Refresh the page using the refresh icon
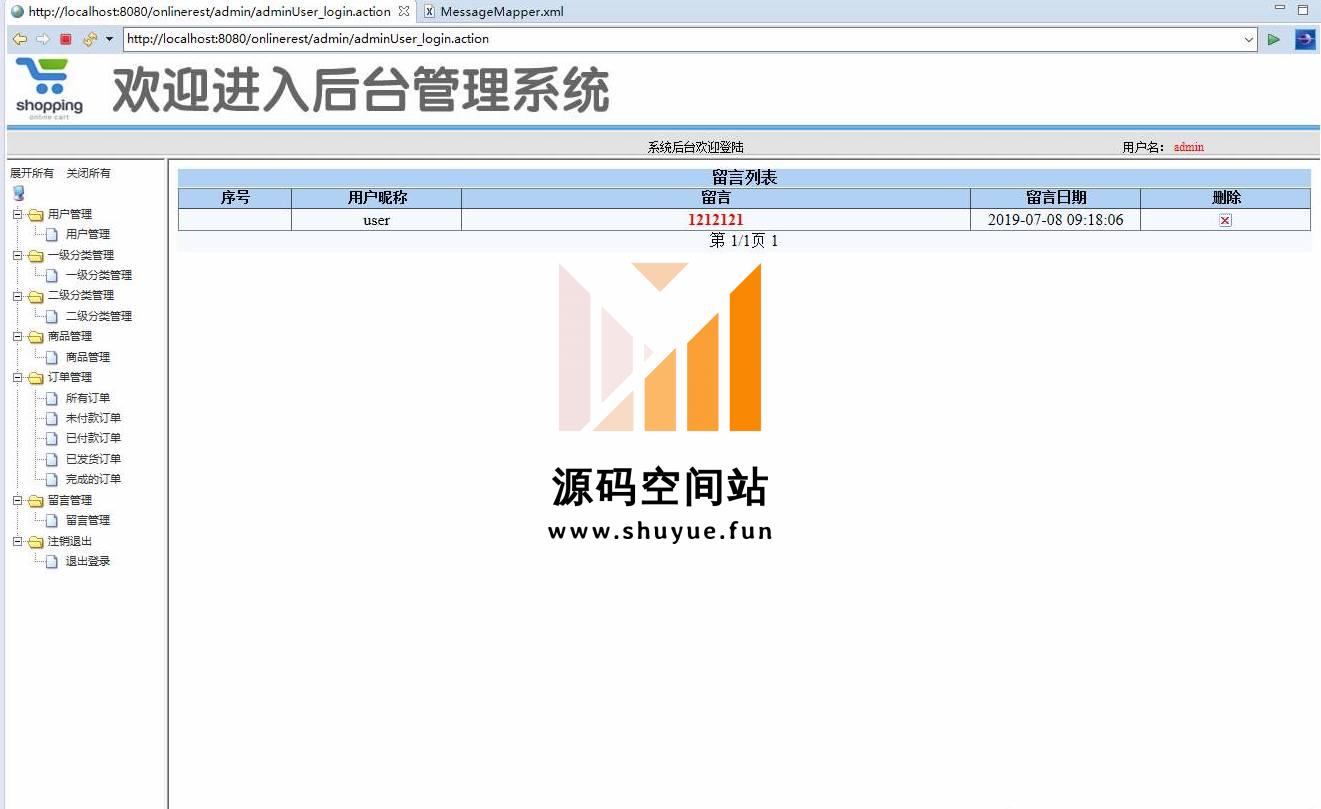The height and width of the screenshot is (809, 1321). click(90, 39)
